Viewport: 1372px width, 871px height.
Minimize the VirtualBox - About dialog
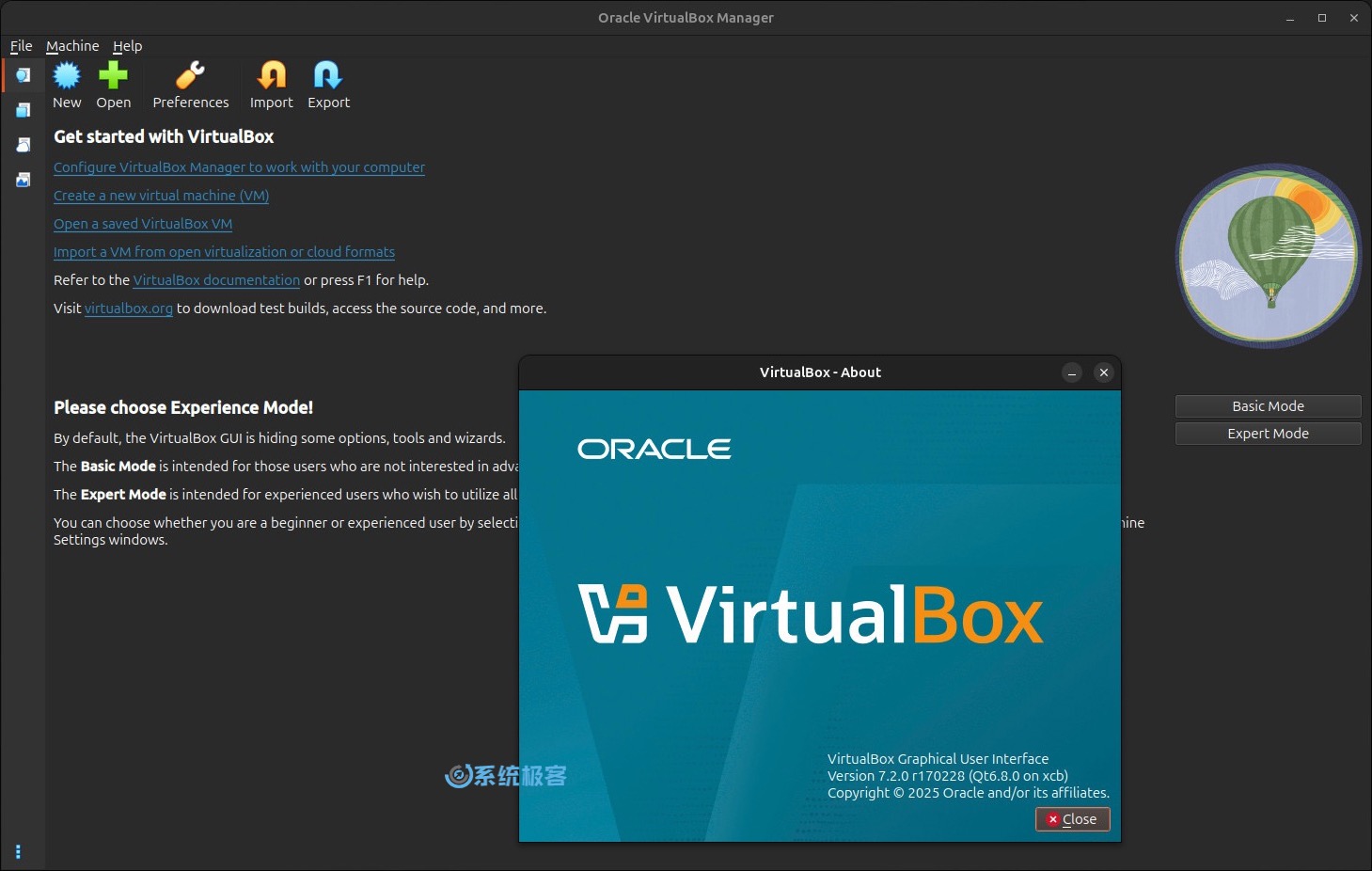tap(1072, 372)
